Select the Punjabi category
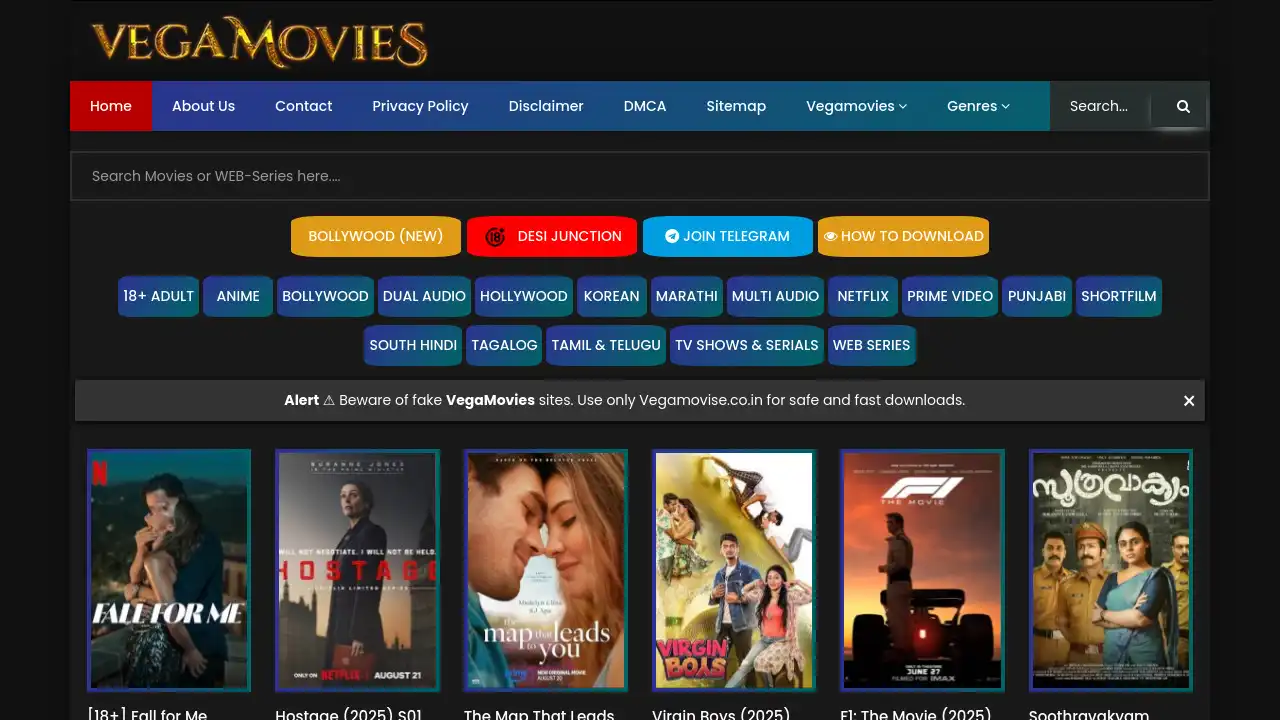The image size is (1280, 720). coord(1037,296)
